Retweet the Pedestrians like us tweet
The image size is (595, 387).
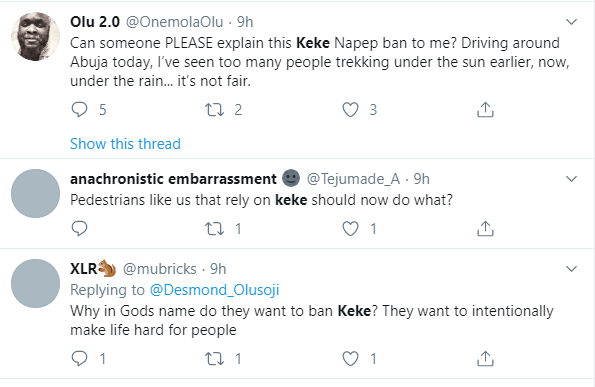pos(214,228)
